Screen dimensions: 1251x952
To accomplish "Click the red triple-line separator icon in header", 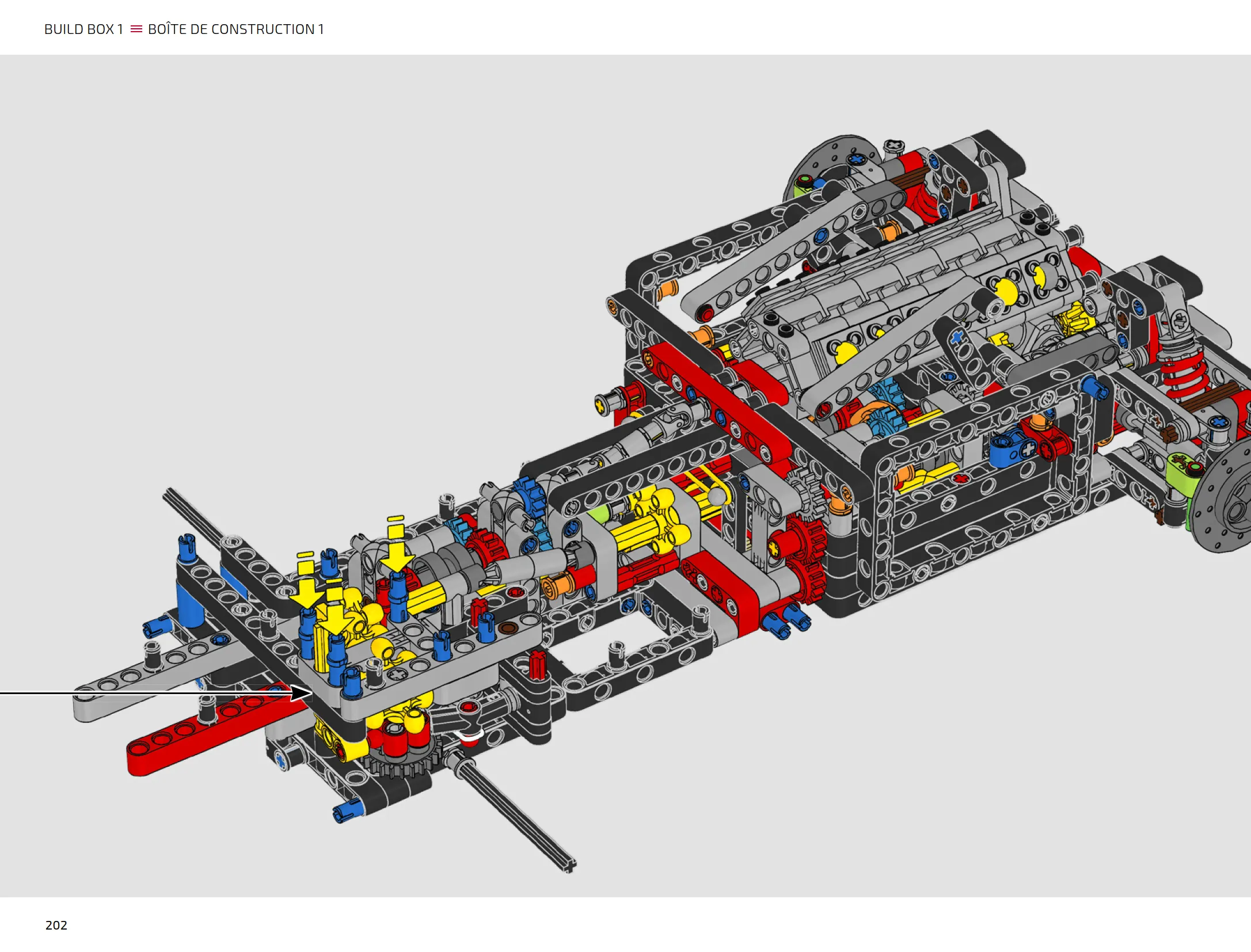I will tap(136, 29).
